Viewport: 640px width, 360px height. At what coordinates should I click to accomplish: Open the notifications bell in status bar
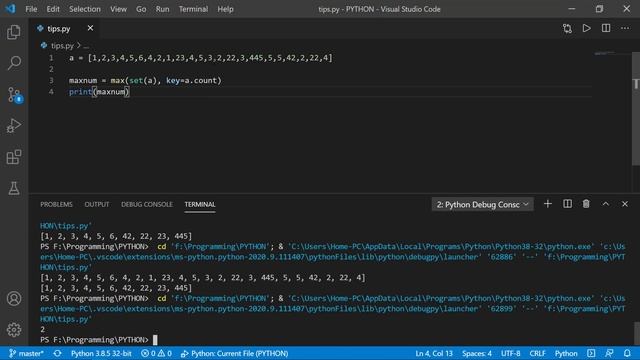[x=627, y=353]
